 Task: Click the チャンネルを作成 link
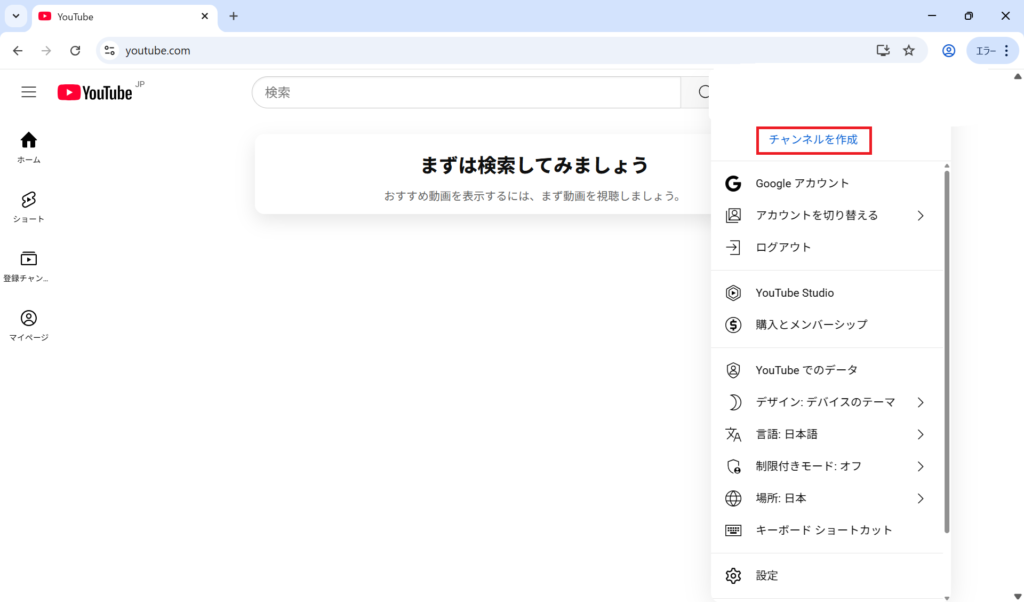click(813, 140)
